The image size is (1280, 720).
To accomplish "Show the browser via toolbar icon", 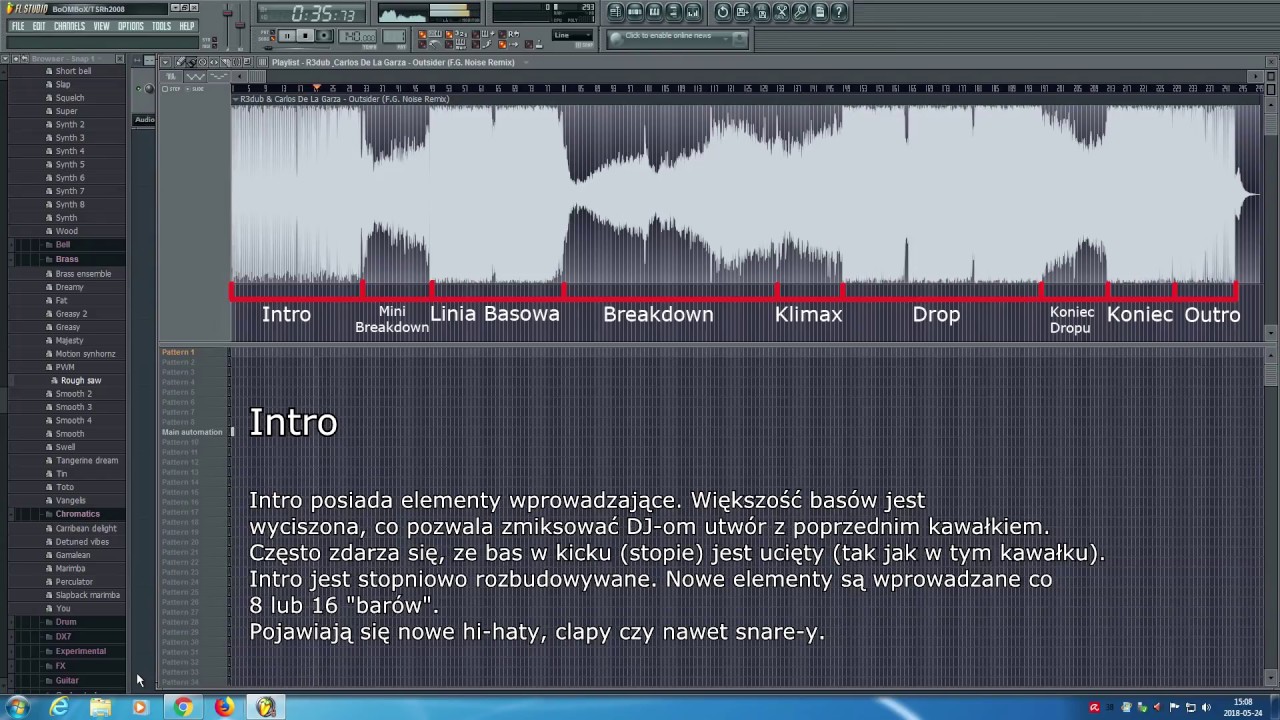I will [673, 12].
